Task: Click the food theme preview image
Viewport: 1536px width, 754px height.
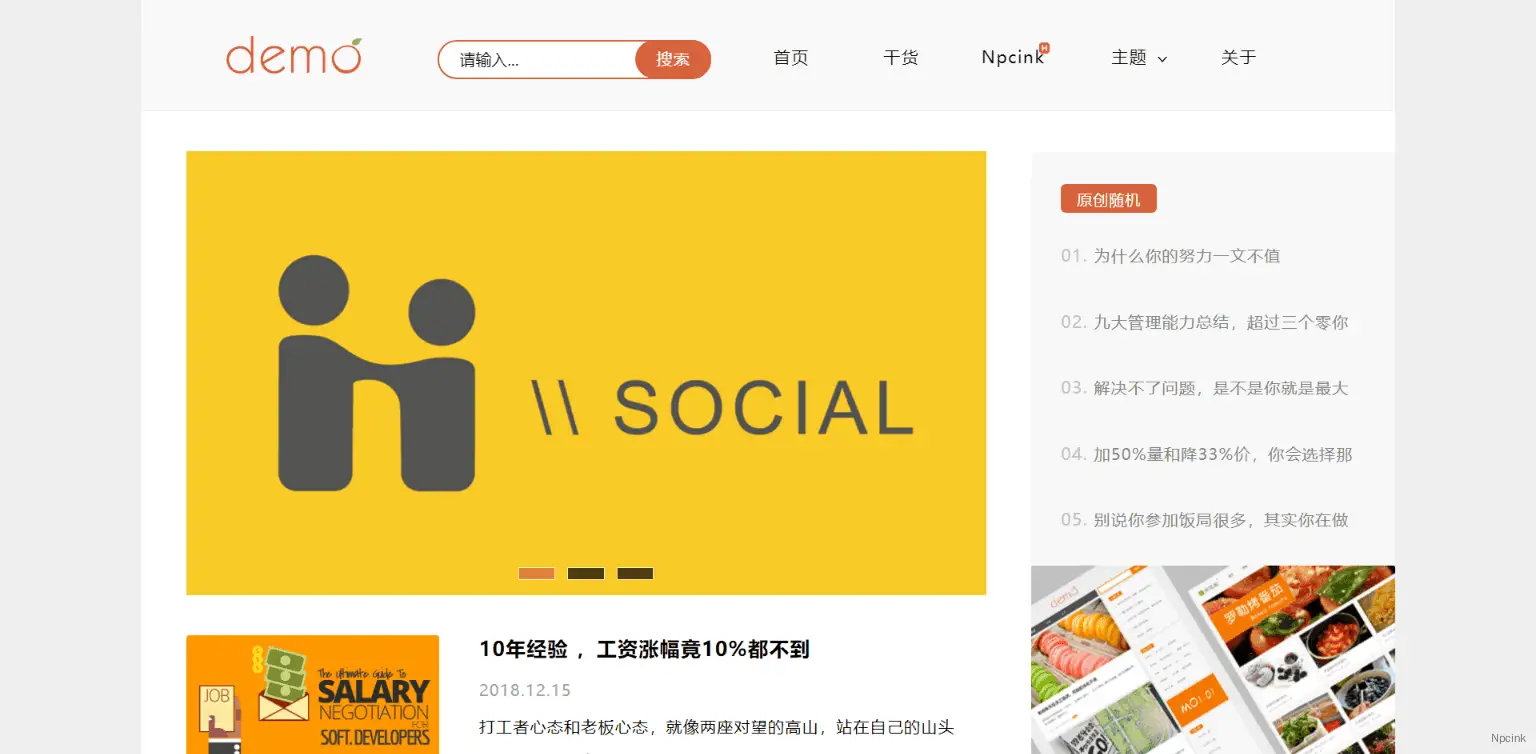Action: (x=1212, y=660)
